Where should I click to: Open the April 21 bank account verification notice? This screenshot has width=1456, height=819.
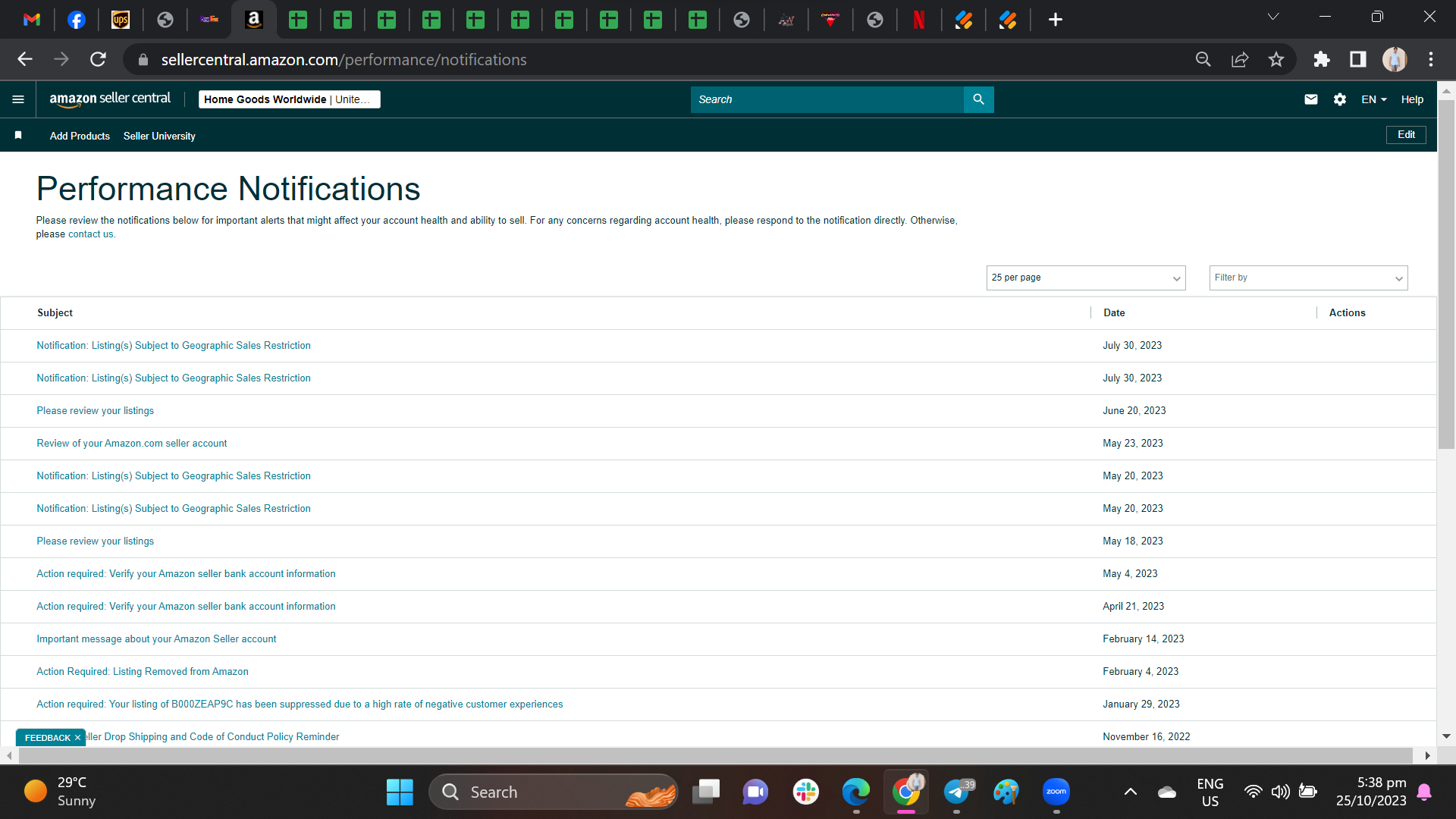click(x=186, y=607)
